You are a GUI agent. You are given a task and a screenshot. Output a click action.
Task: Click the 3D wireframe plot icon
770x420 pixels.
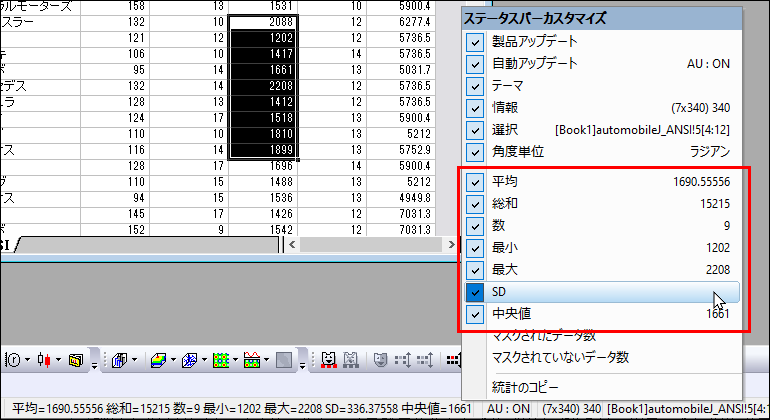(x=188, y=360)
